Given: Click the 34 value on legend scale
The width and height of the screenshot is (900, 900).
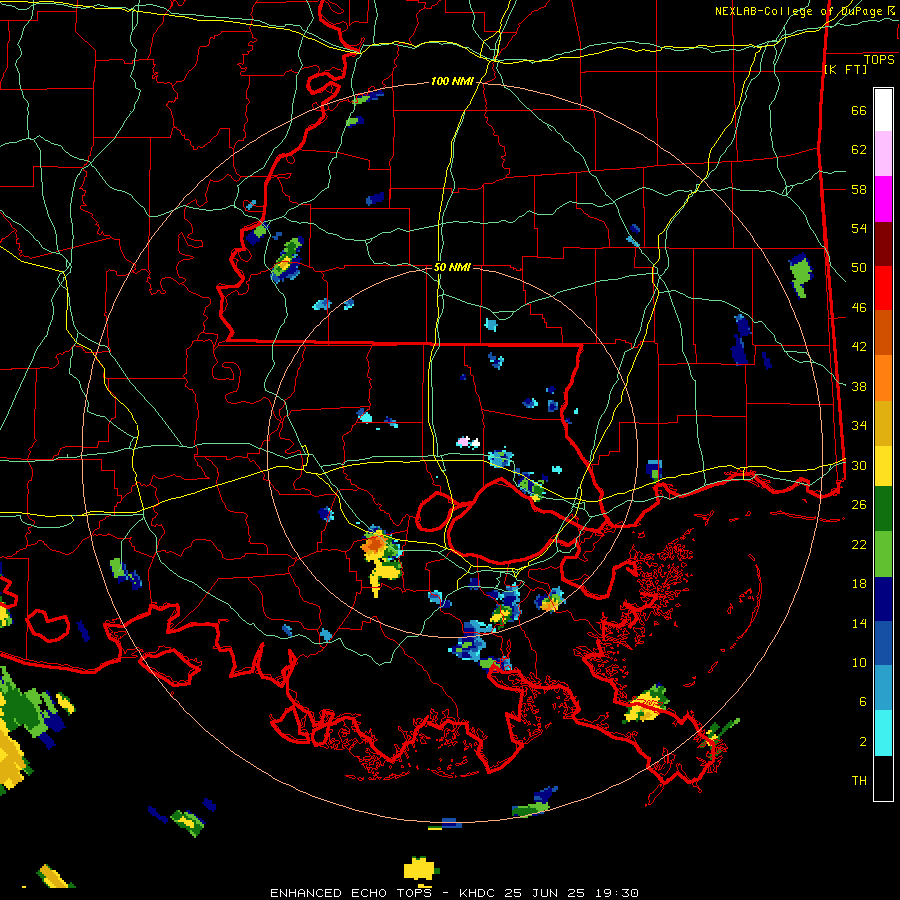Looking at the screenshot, I should [x=859, y=426].
